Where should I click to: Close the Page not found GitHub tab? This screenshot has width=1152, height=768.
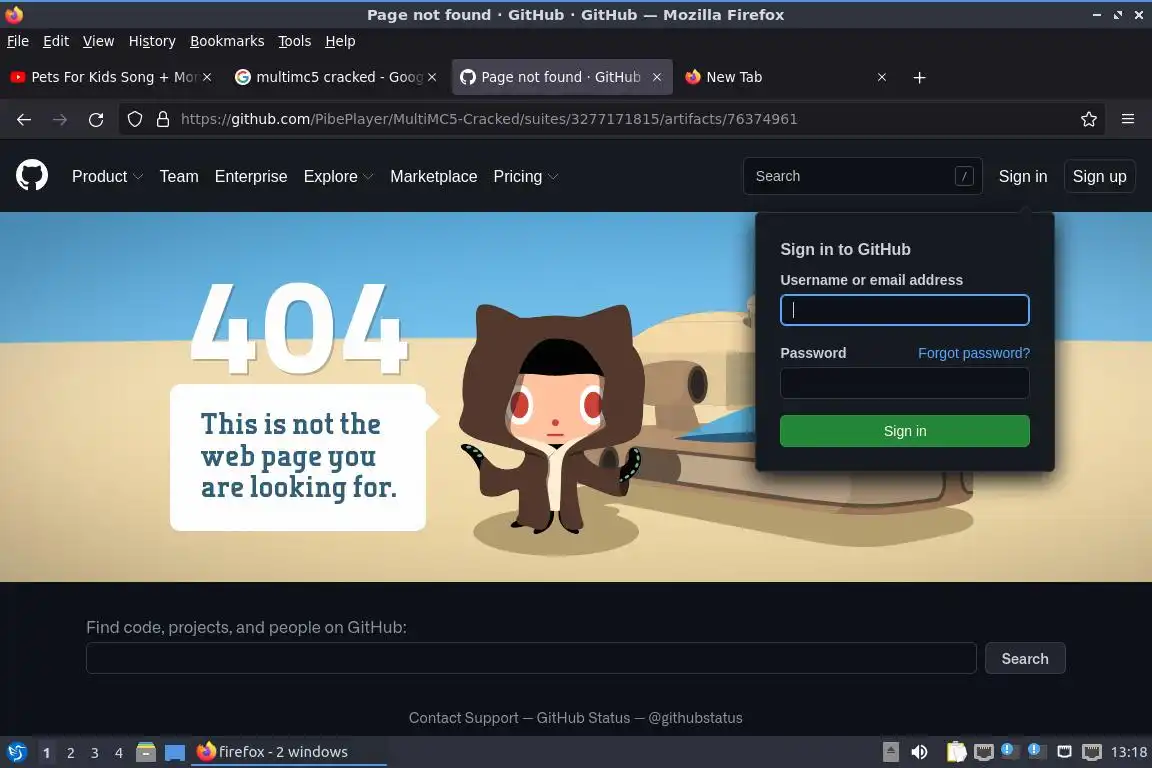click(x=657, y=77)
